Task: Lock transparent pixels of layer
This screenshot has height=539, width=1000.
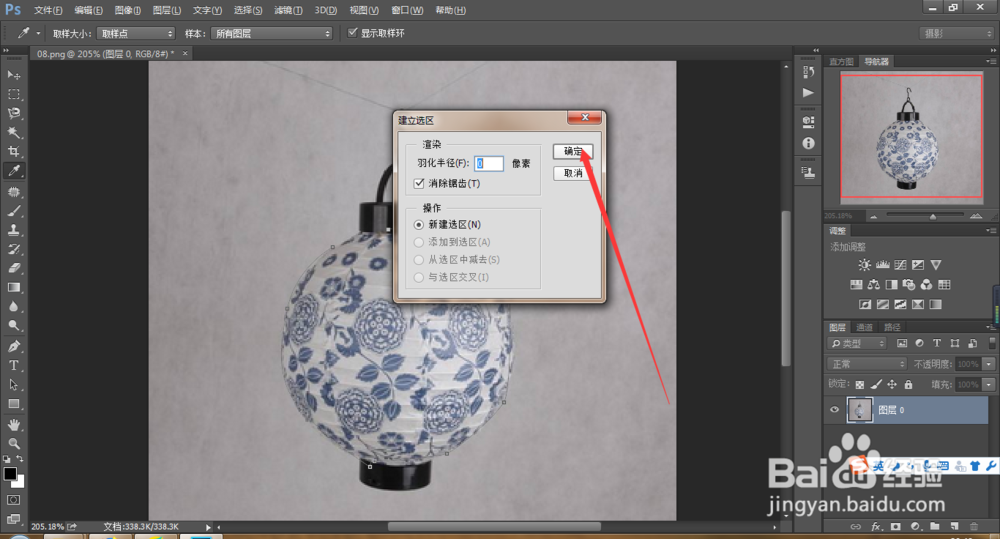Action: click(x=860, y=384)
